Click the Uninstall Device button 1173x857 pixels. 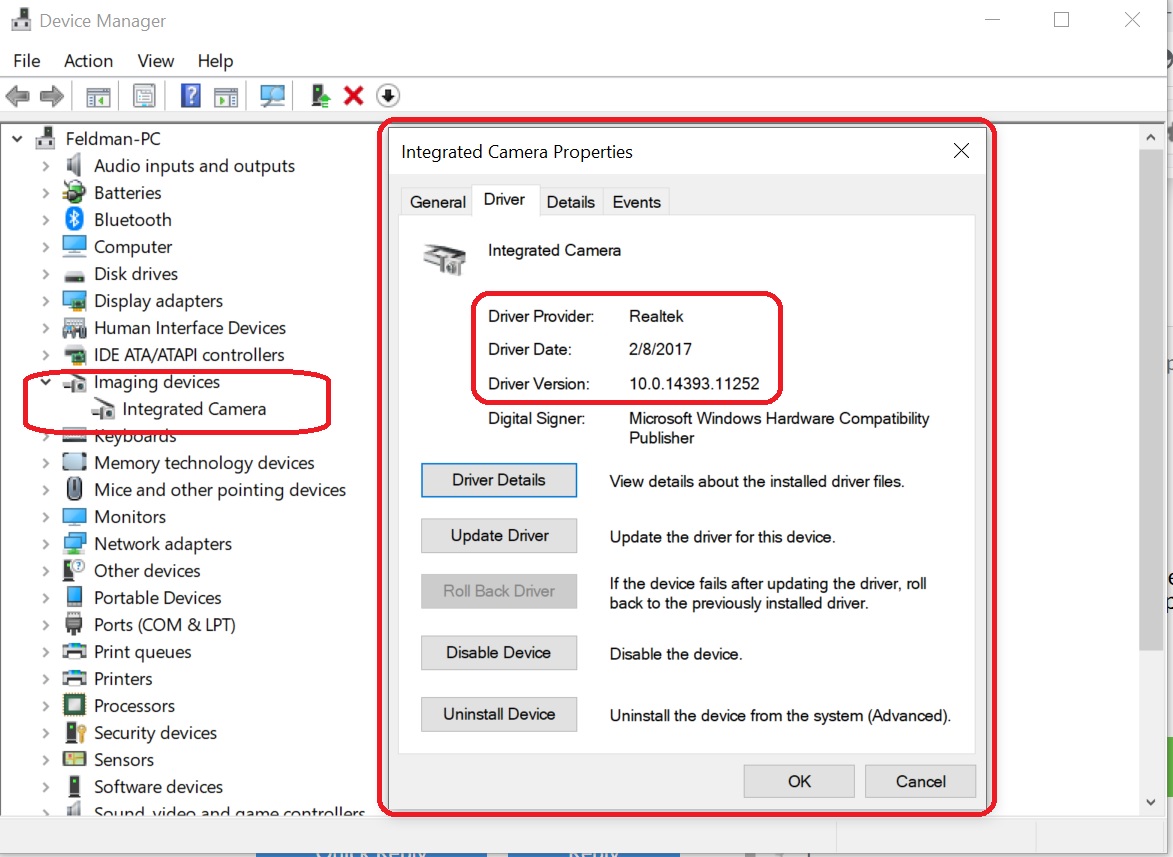click(x=498, y=714)
